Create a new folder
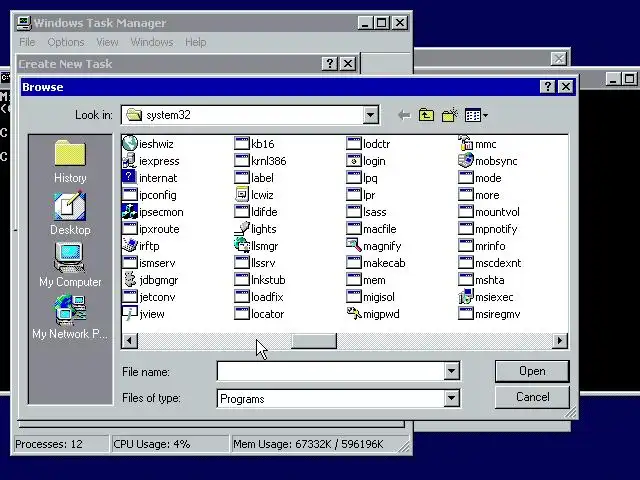 449,115
